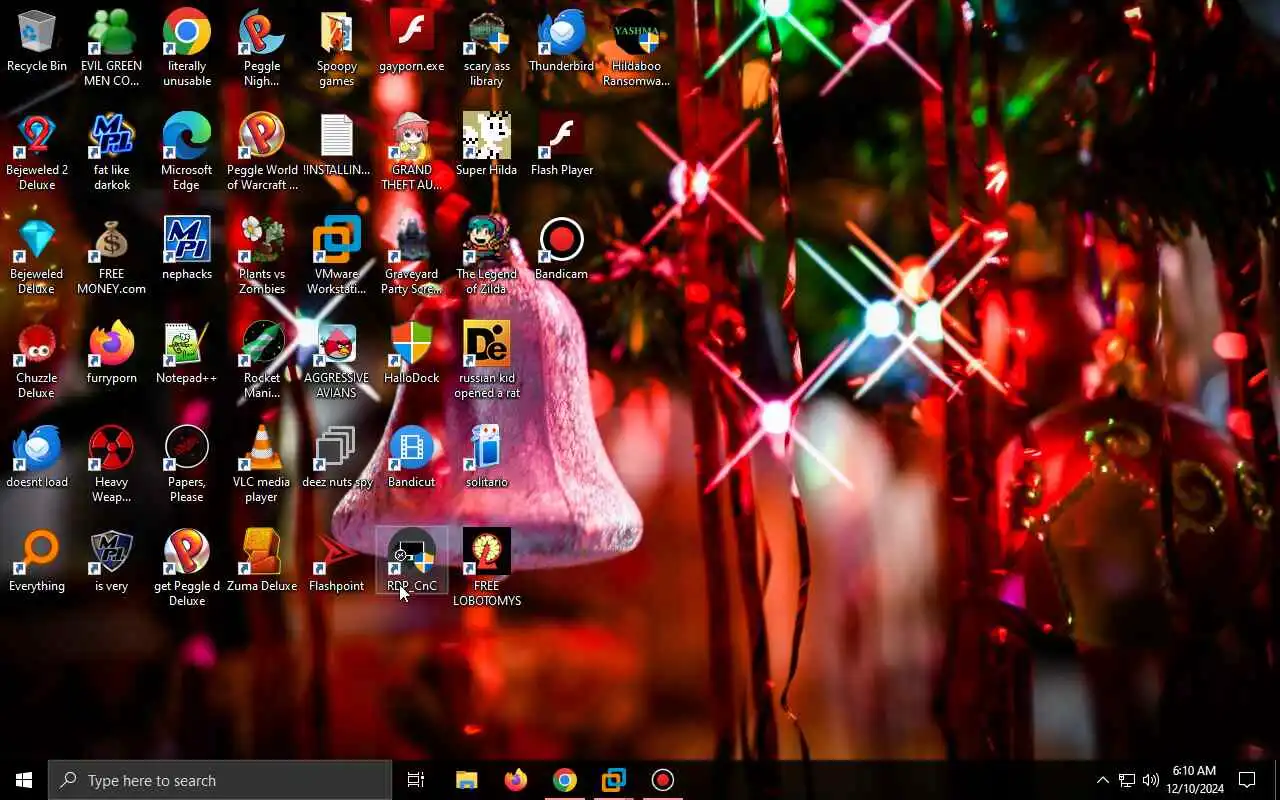Select the GRAND THEFT AU... icon
1280x800 pixels.
click(x=412, y=152)
